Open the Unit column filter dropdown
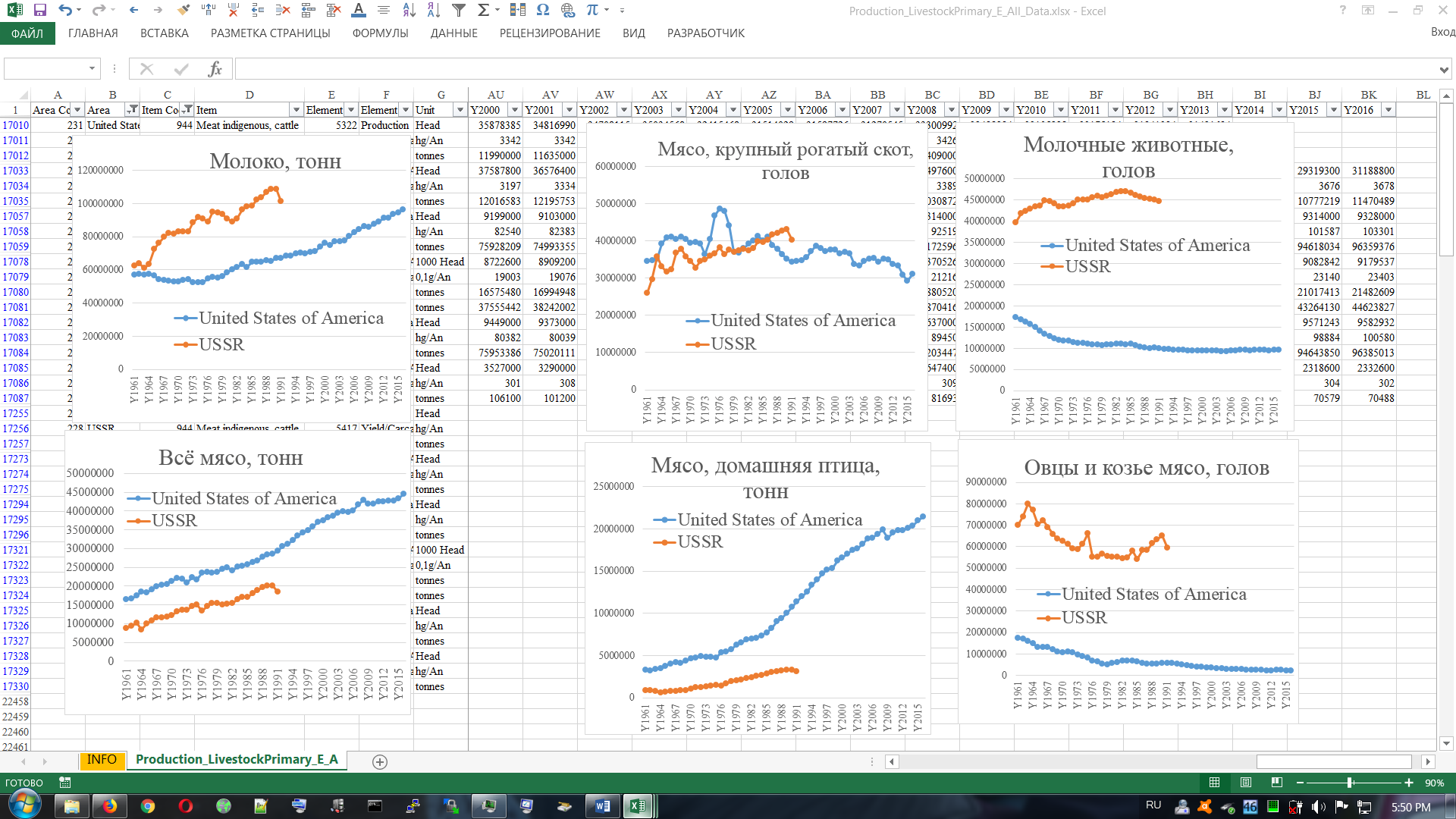 (460, 110)
